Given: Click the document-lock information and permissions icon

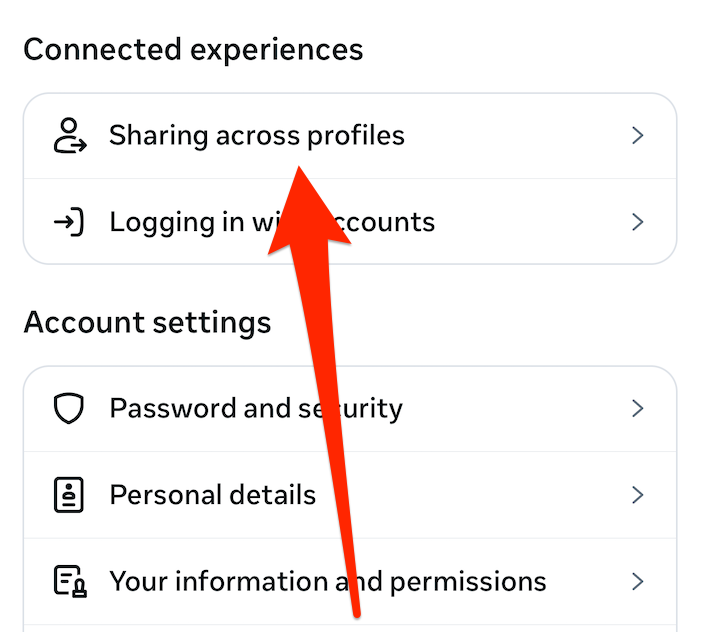Looking at the screenshot, I should tap(68, 581).
